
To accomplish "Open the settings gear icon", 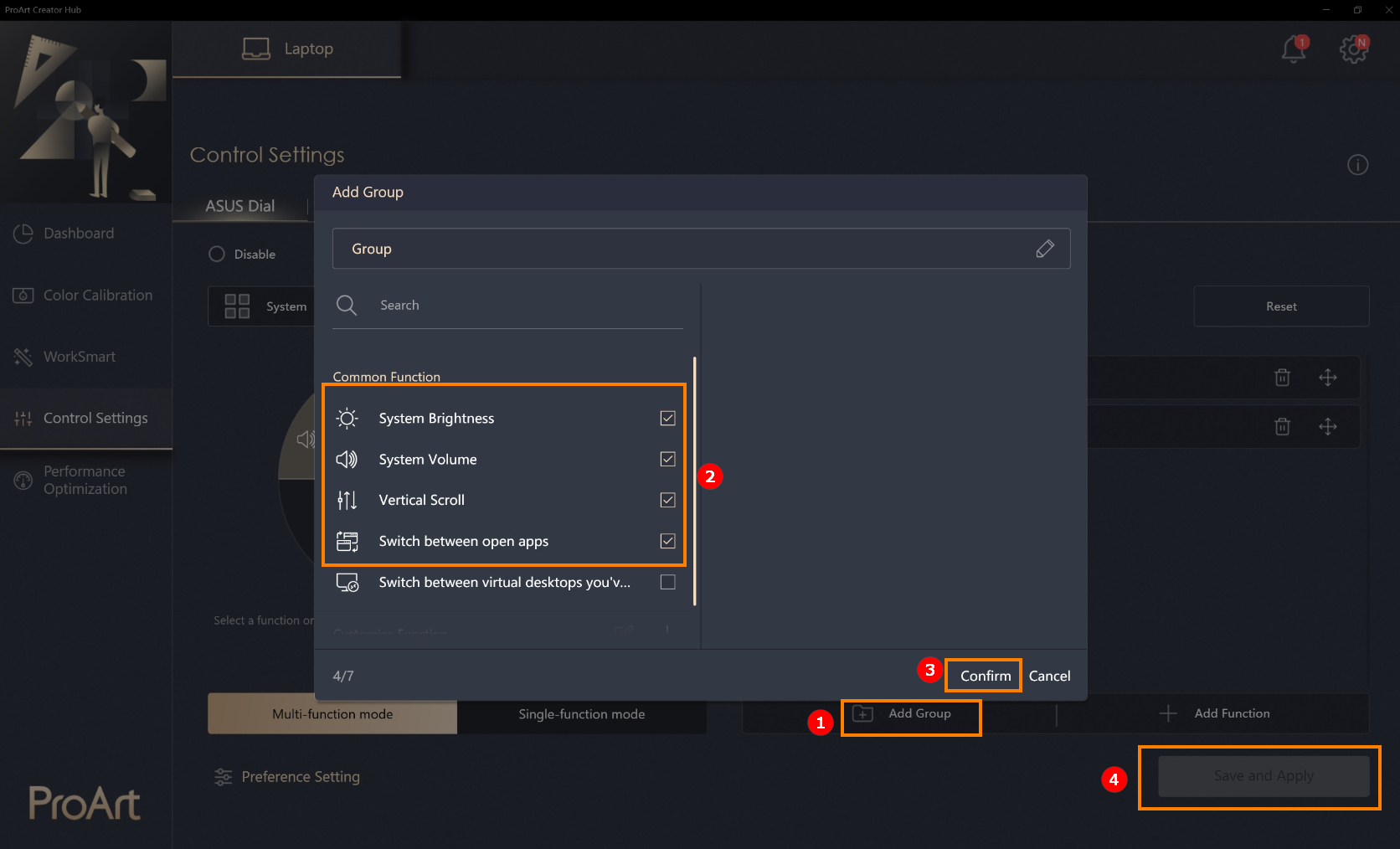I will (x=1353, y=49).
